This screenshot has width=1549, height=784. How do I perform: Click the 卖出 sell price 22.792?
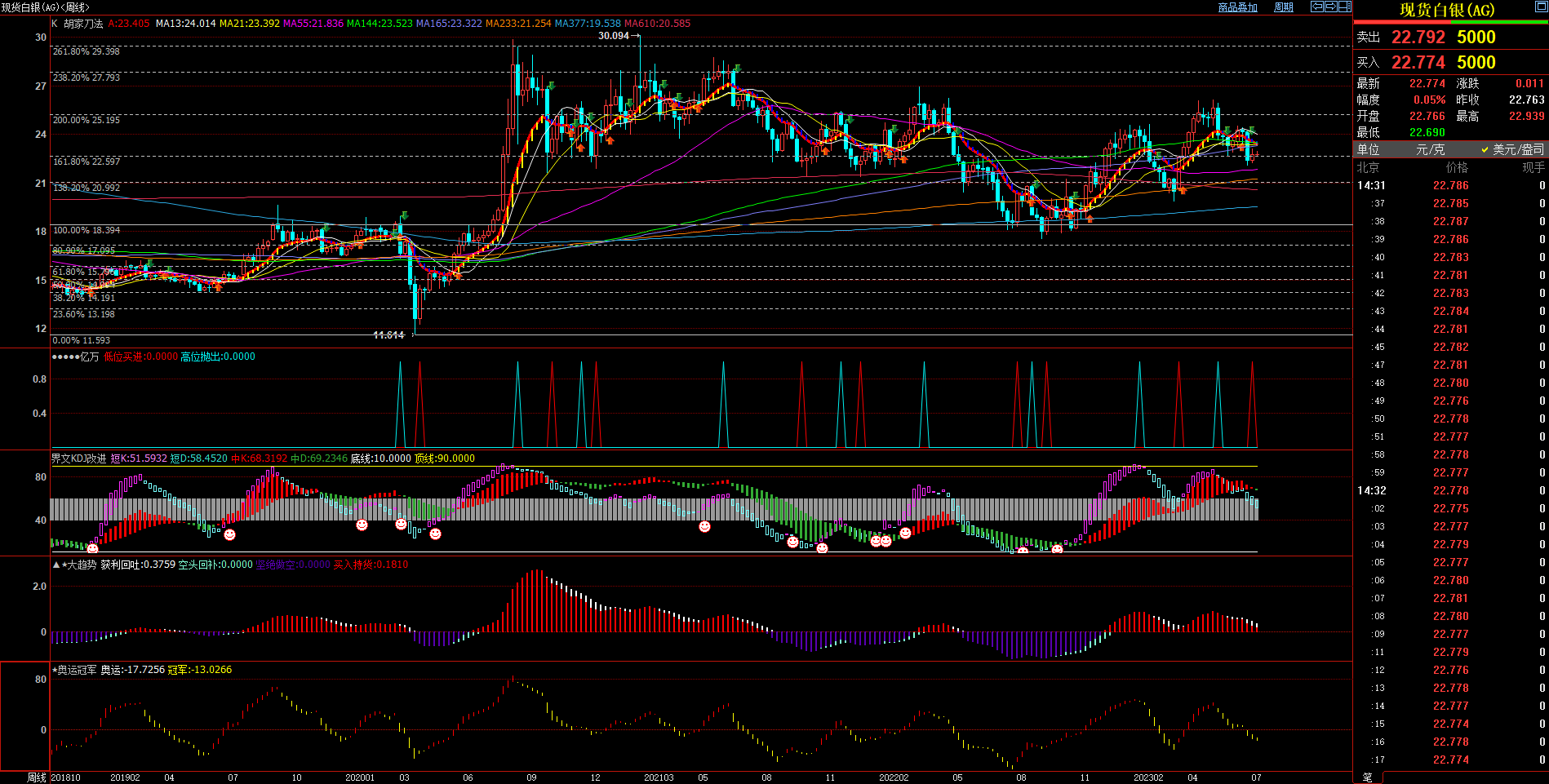pyautogui.click(x=1418, y=38)
